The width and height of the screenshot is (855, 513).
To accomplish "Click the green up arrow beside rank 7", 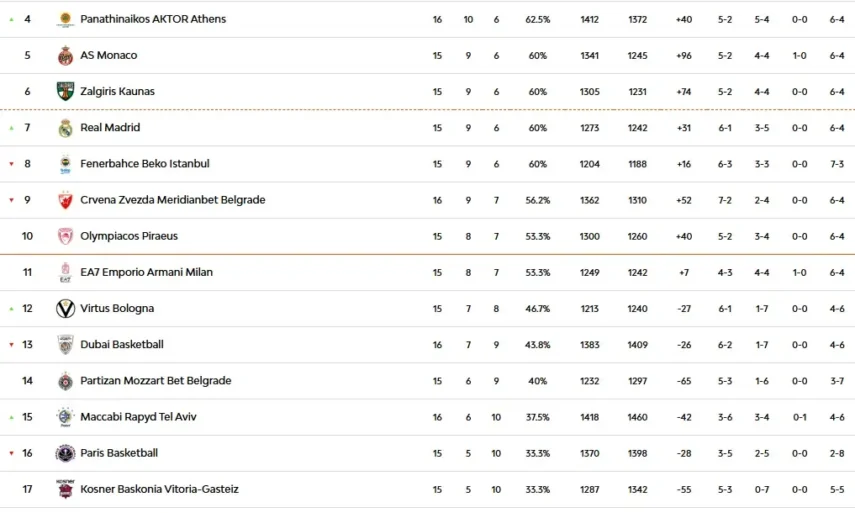I will [x=11, y=128].
